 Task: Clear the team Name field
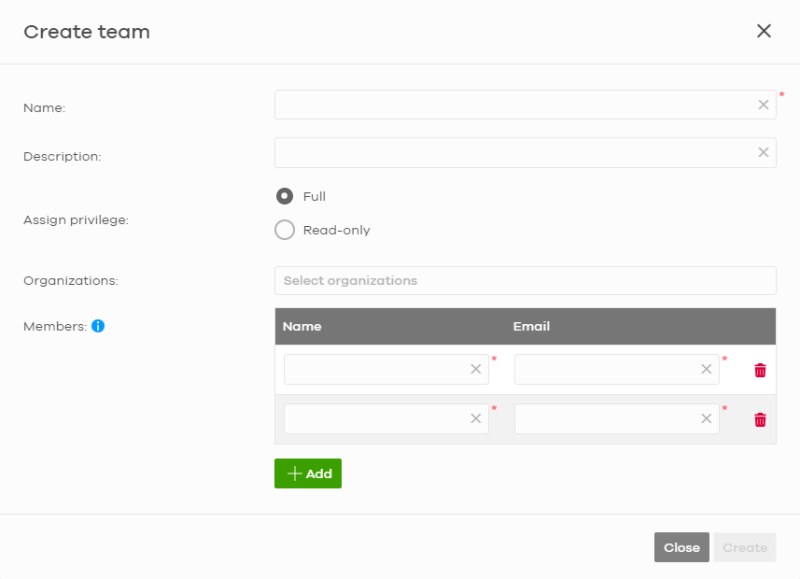(763, 105)
